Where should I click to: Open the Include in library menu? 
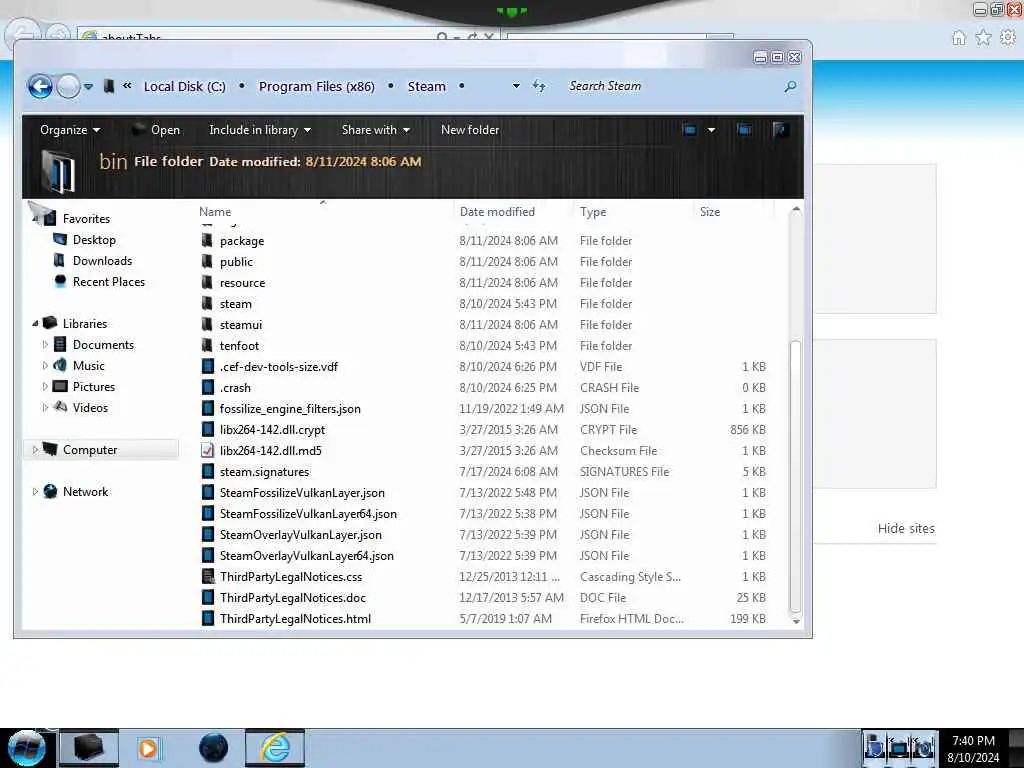(260, 130)
